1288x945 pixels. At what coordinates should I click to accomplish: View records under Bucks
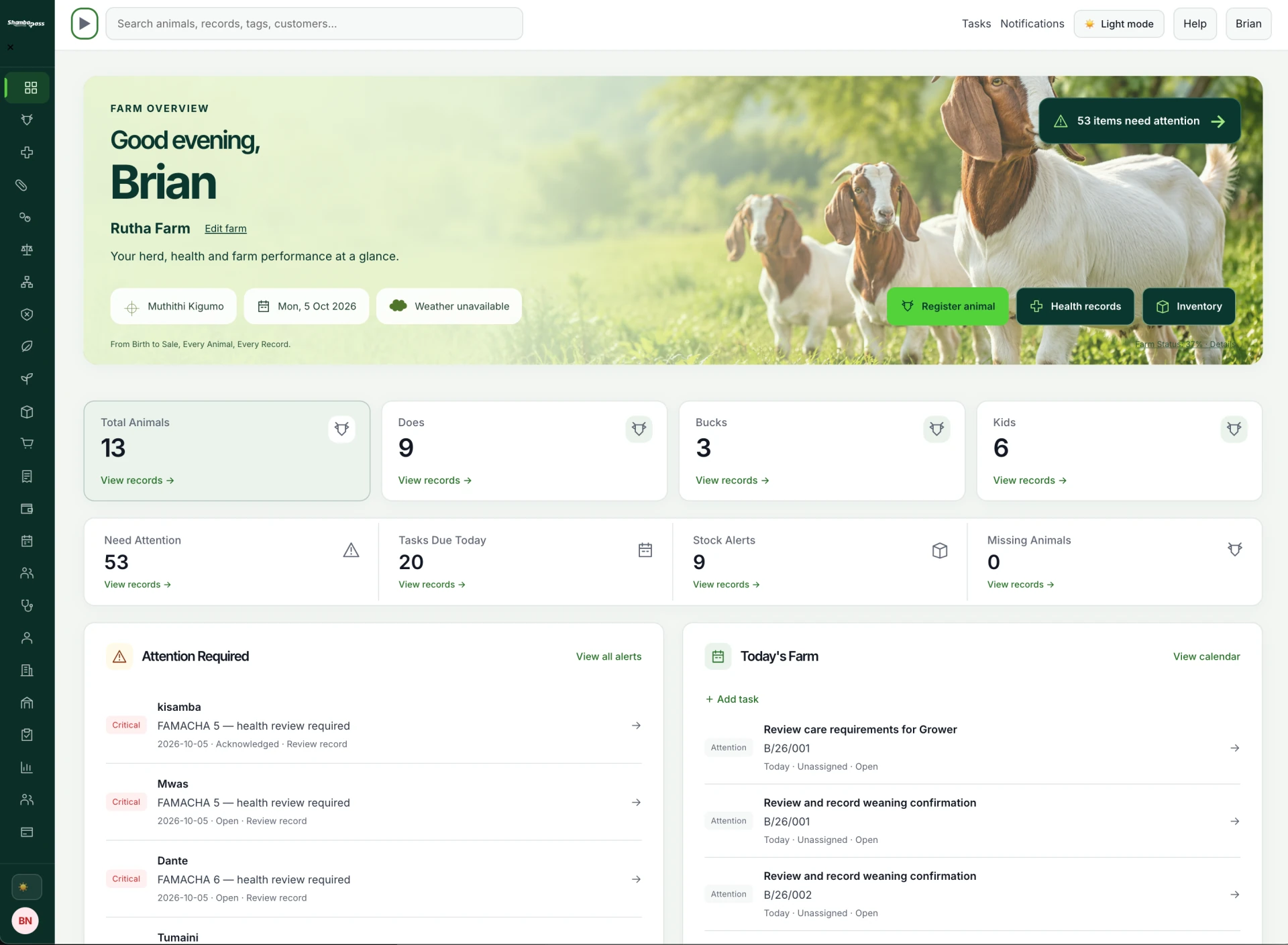click(x=732, y=481)
